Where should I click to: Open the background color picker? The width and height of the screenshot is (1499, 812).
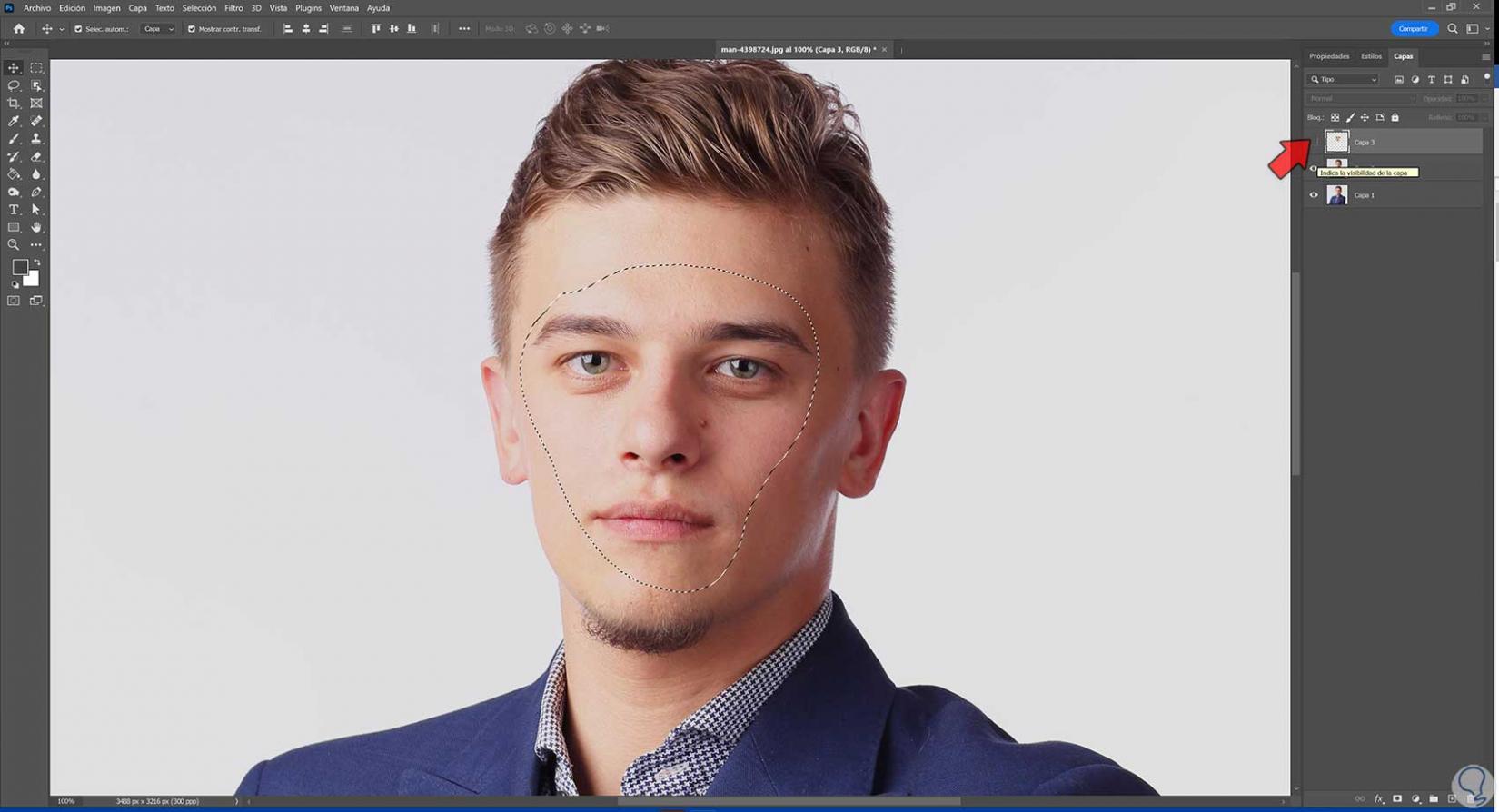[33, 280]
